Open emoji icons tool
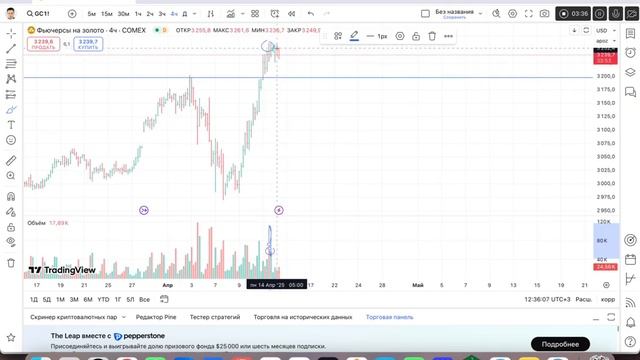Screen dimensions: 640x360 pos(11,140)
